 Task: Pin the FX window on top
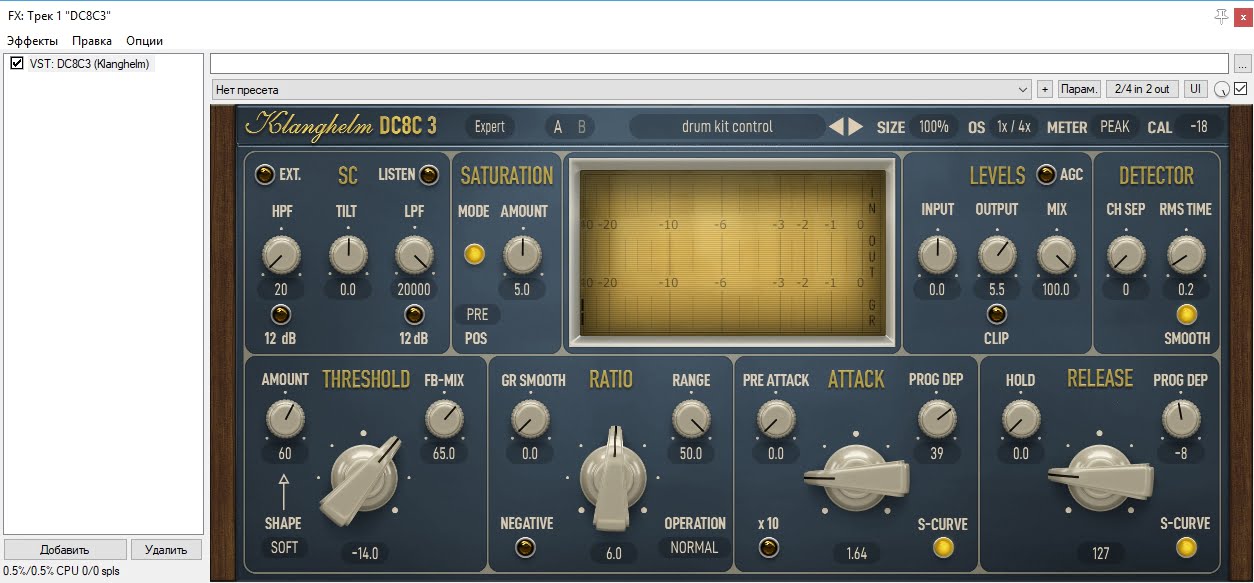(1221, 16)
